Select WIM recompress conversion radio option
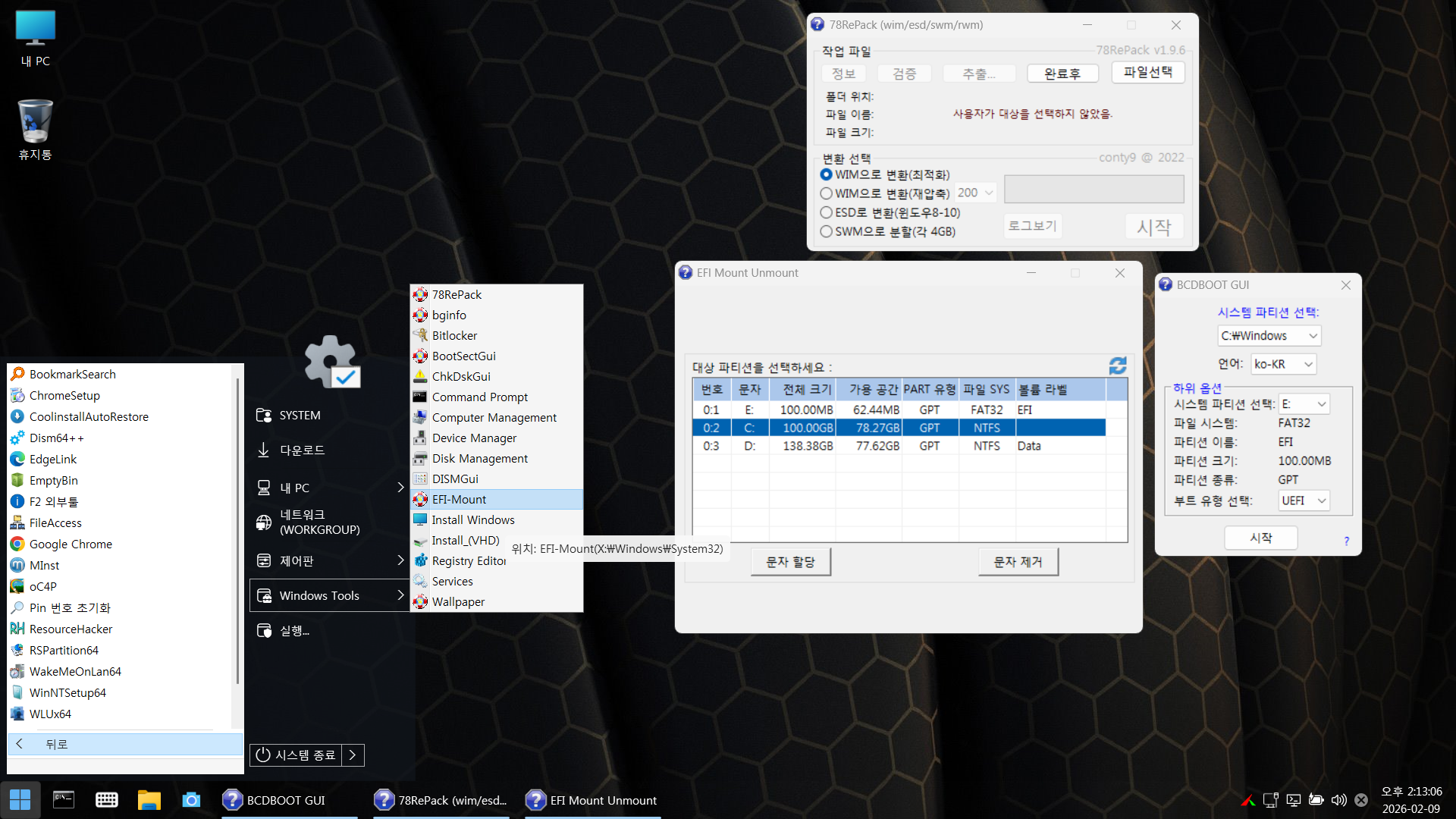The image size is (1456, 819). pos(827,193)
